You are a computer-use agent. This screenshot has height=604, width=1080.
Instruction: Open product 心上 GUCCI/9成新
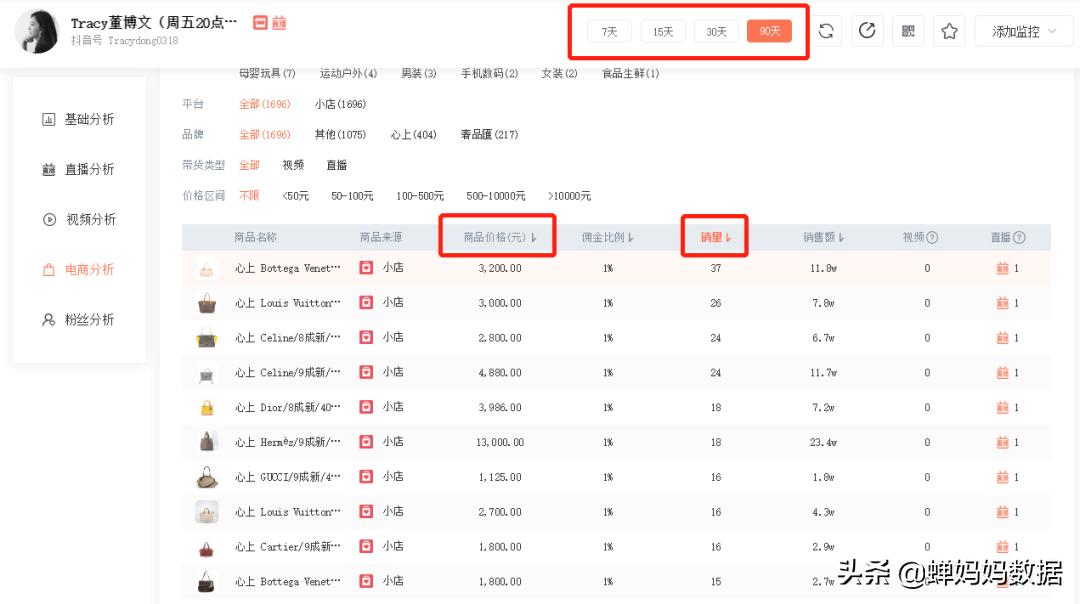pos(287,477)
